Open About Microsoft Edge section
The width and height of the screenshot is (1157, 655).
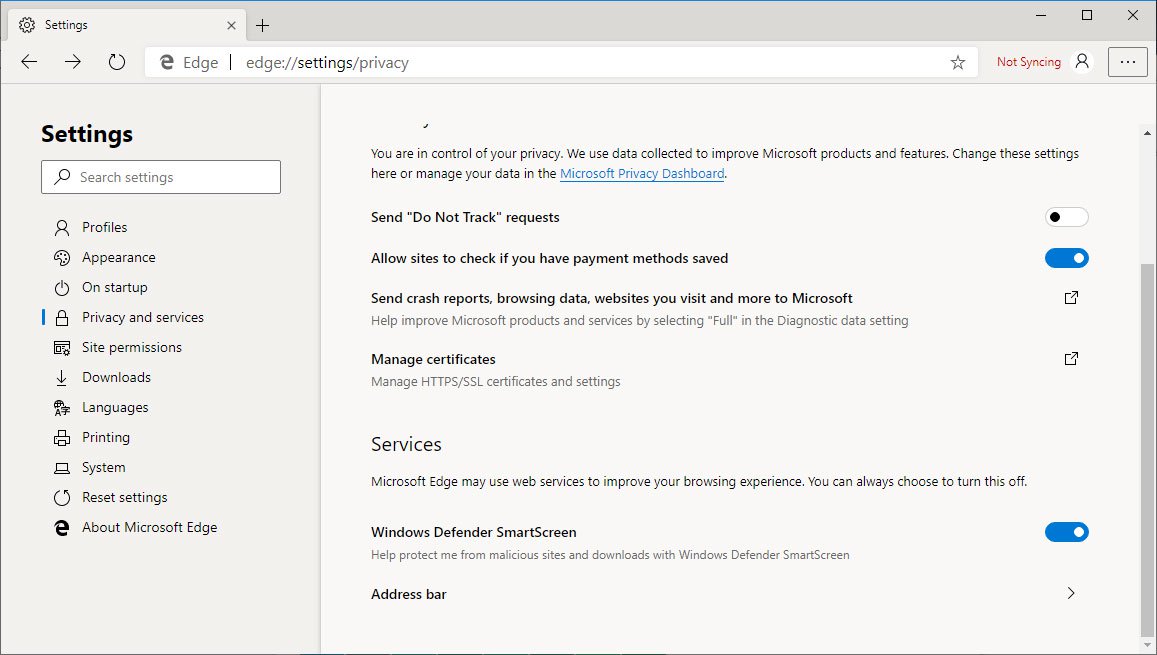[149, 527]
